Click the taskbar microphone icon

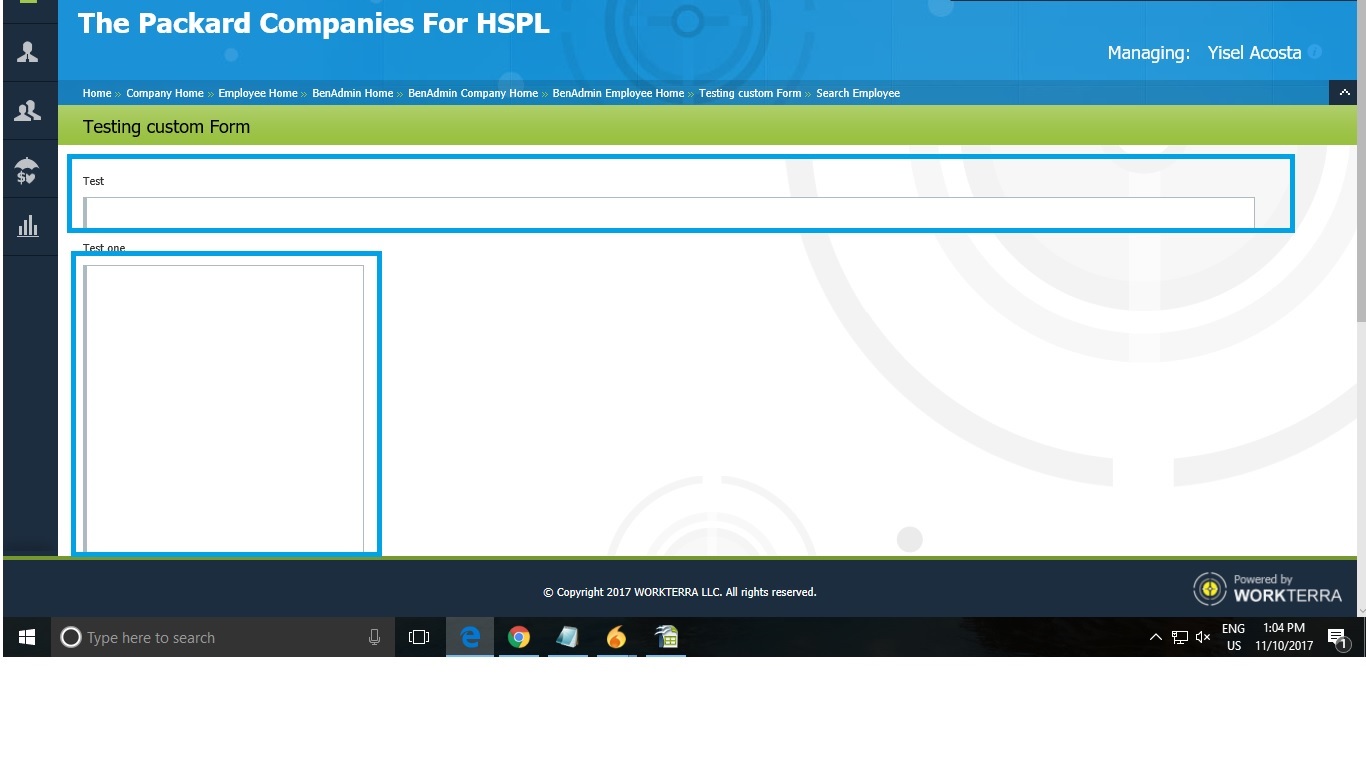(374, 637)
